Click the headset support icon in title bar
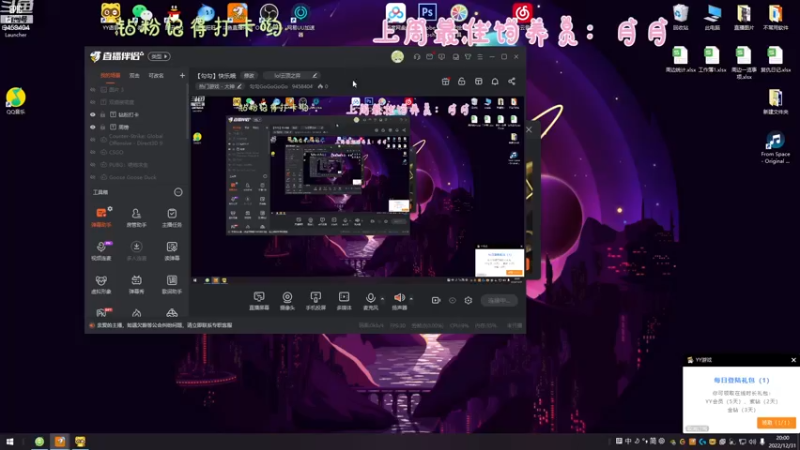This screenshot has height=450, width=800. (x=417, y=57)
